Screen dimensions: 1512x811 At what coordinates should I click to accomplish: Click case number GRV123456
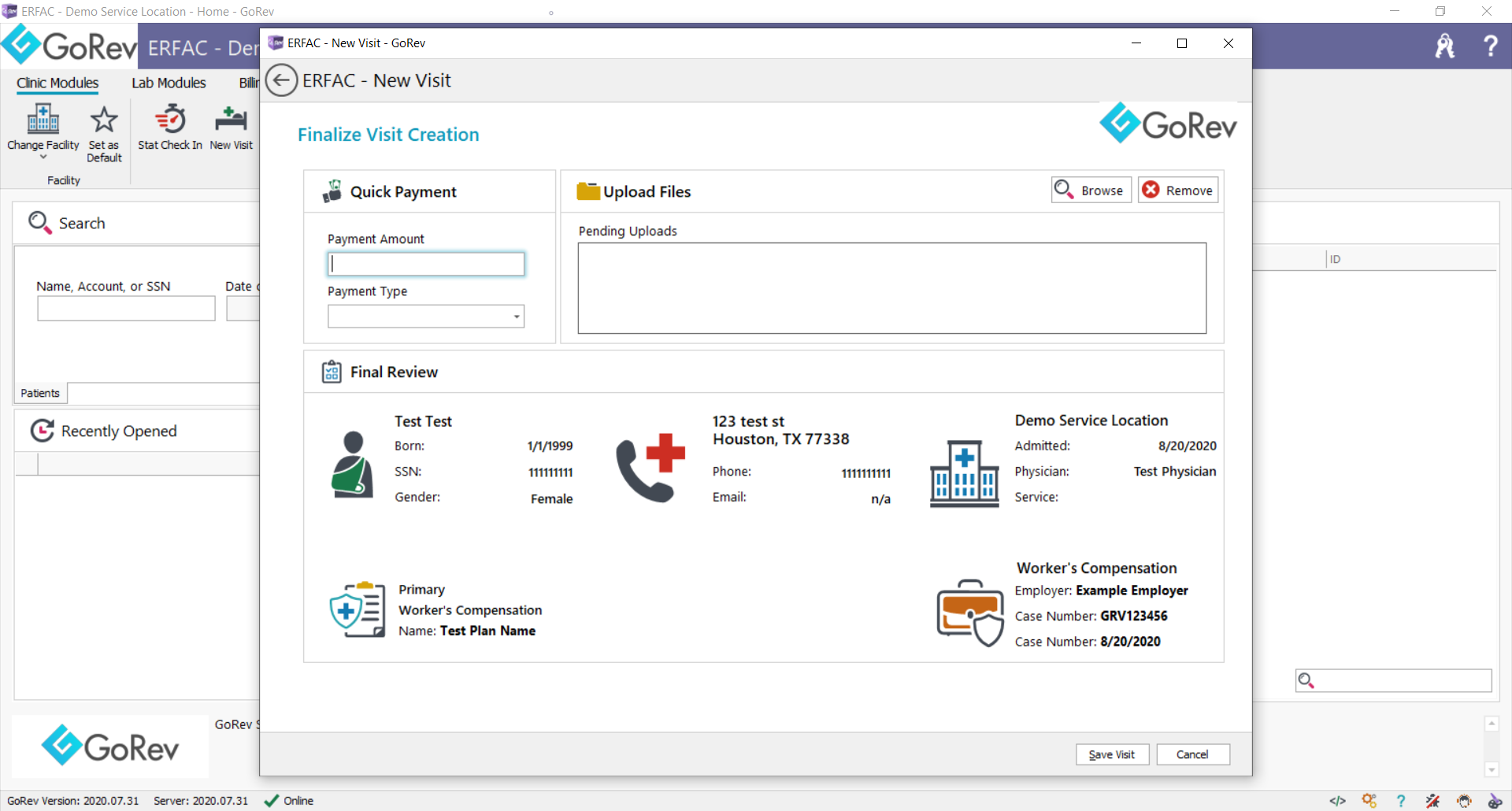(x=1133, y=616)
